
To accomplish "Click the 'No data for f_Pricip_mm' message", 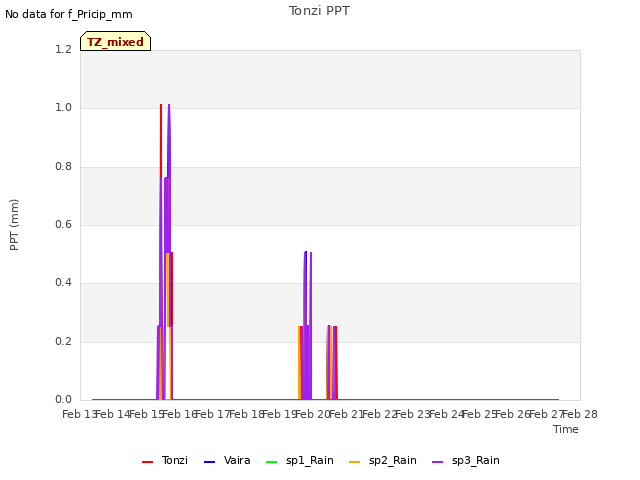I will tap(69, 14).
